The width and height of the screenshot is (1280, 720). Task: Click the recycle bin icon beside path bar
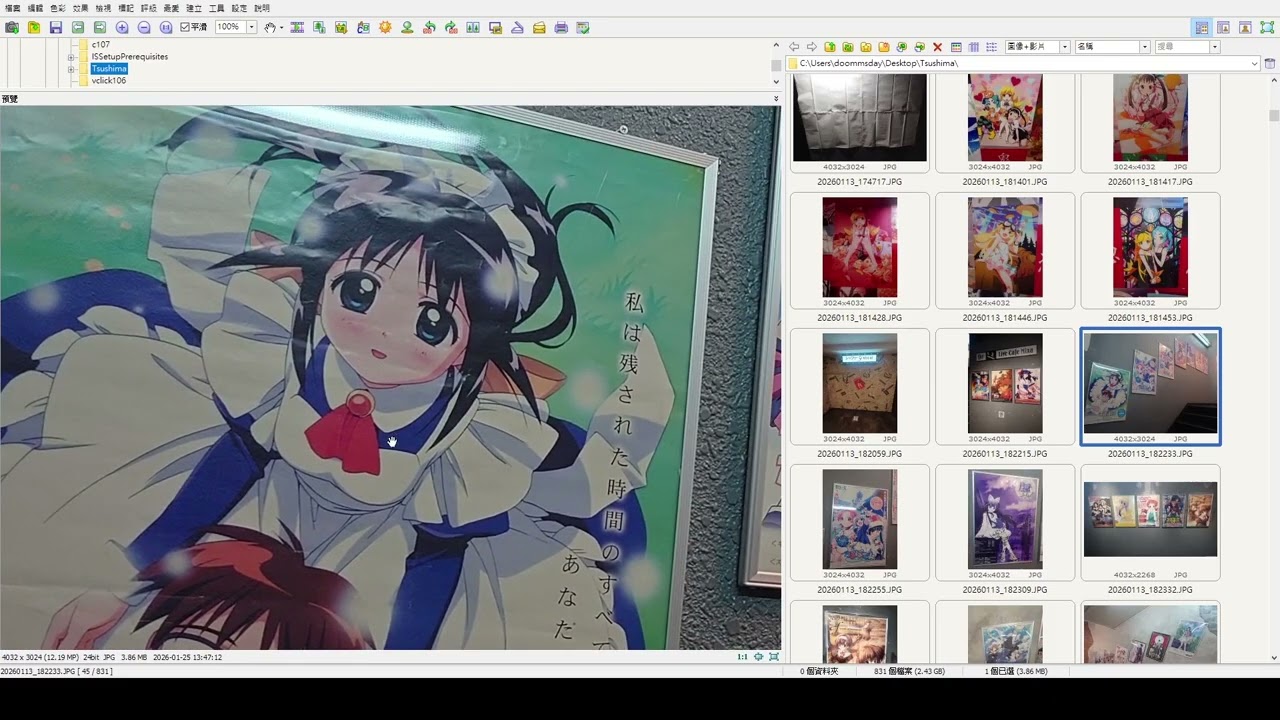[1270, 64]
